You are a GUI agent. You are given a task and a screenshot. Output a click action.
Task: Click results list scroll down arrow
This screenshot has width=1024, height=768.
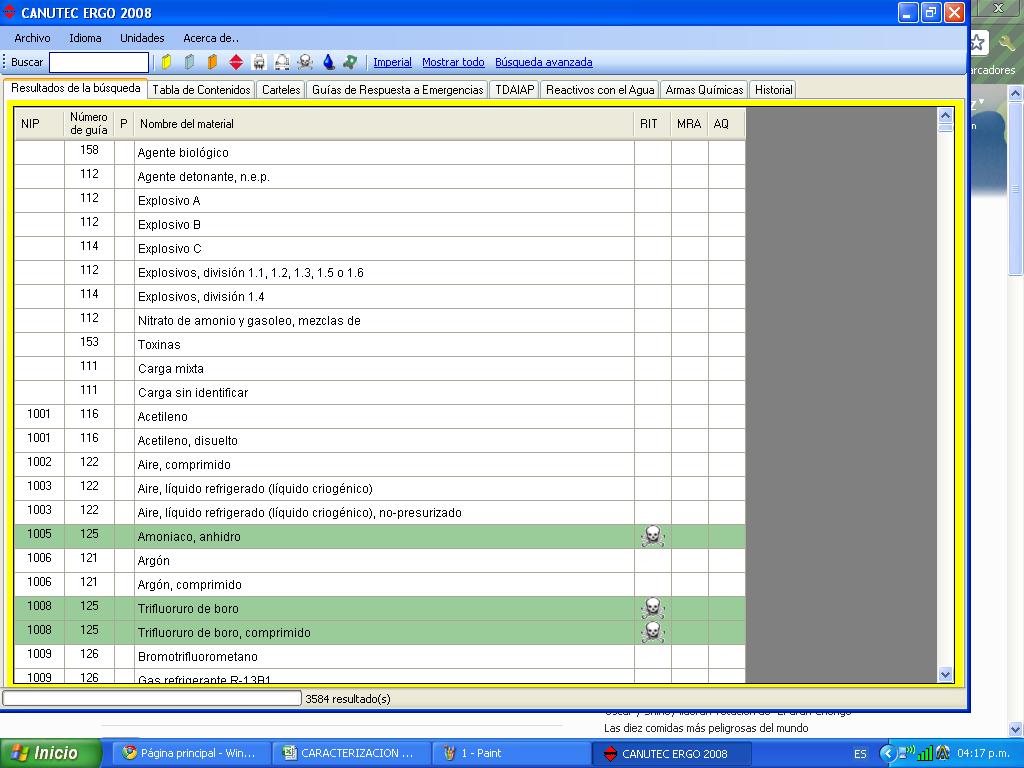[945, 675]
